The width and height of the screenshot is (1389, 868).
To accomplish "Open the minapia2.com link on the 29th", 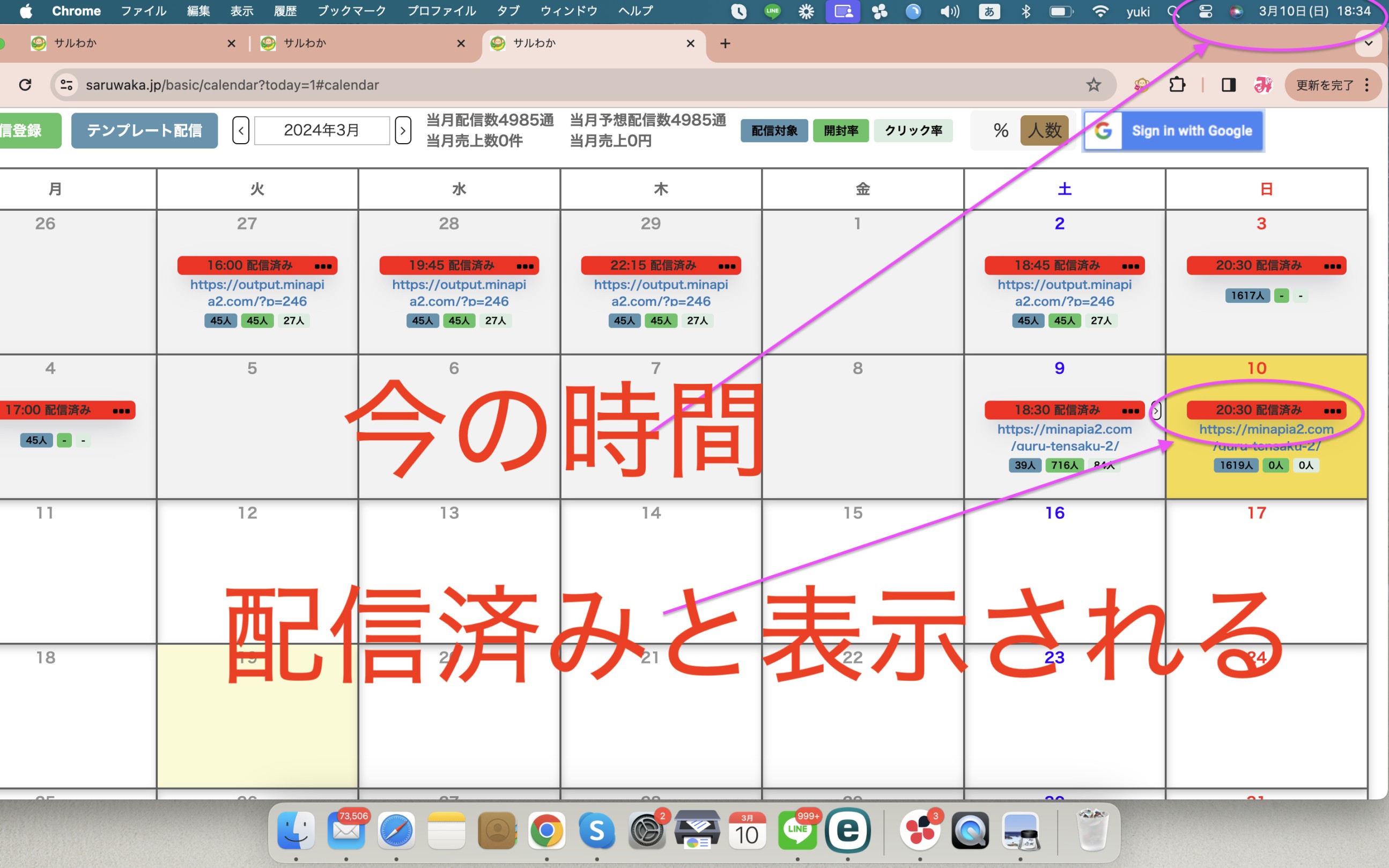I will click(661, 293).
